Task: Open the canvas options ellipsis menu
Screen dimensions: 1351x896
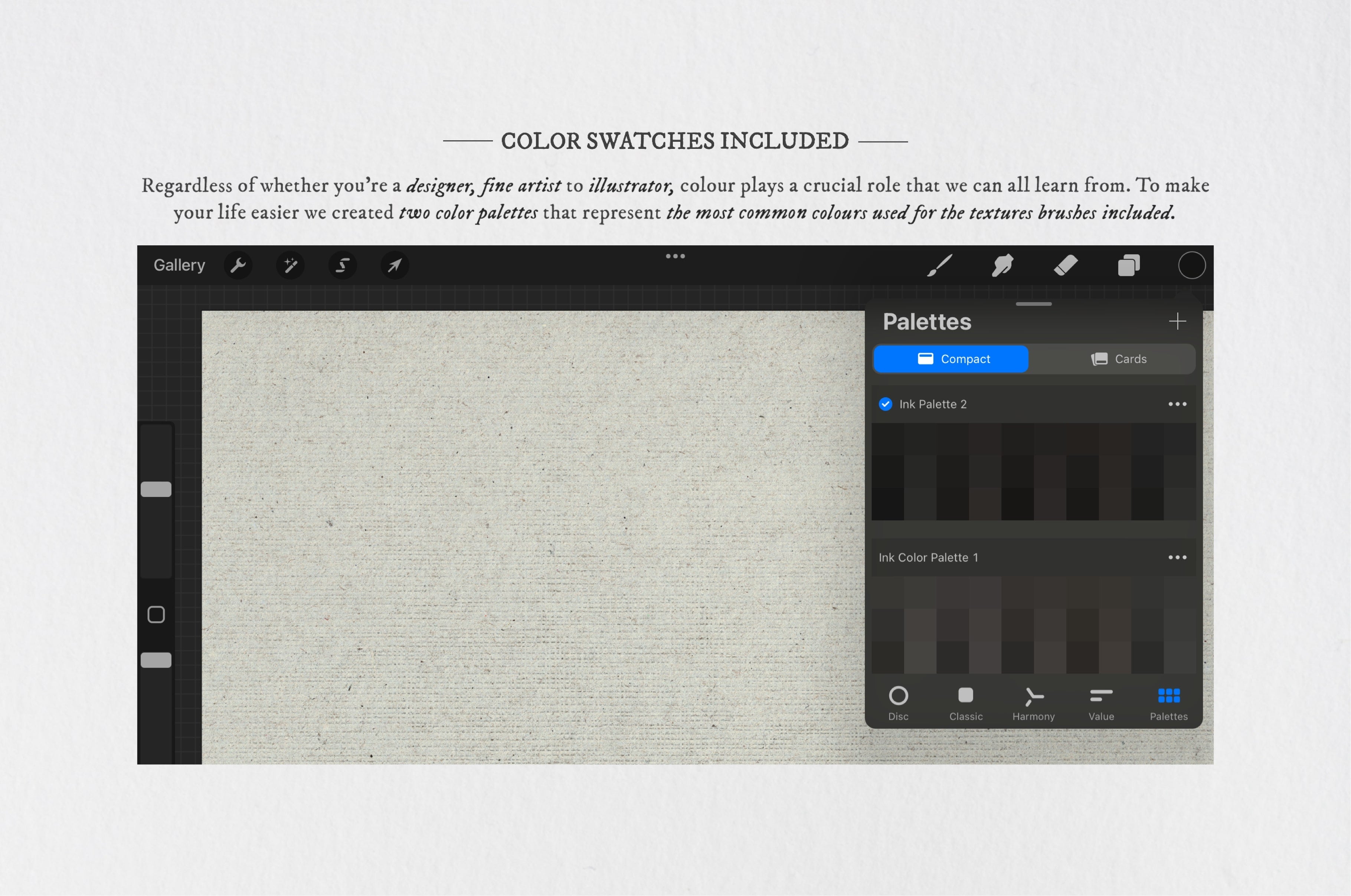Action: coord(675,256)
